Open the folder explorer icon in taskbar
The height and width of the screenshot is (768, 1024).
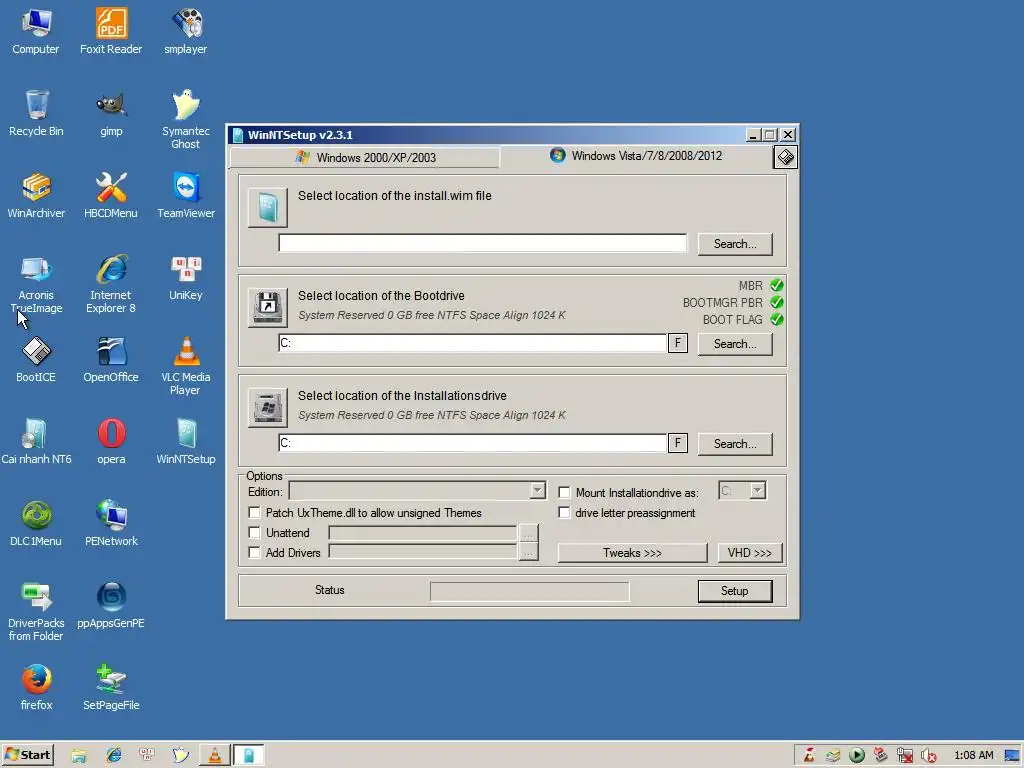click(79, 756)
